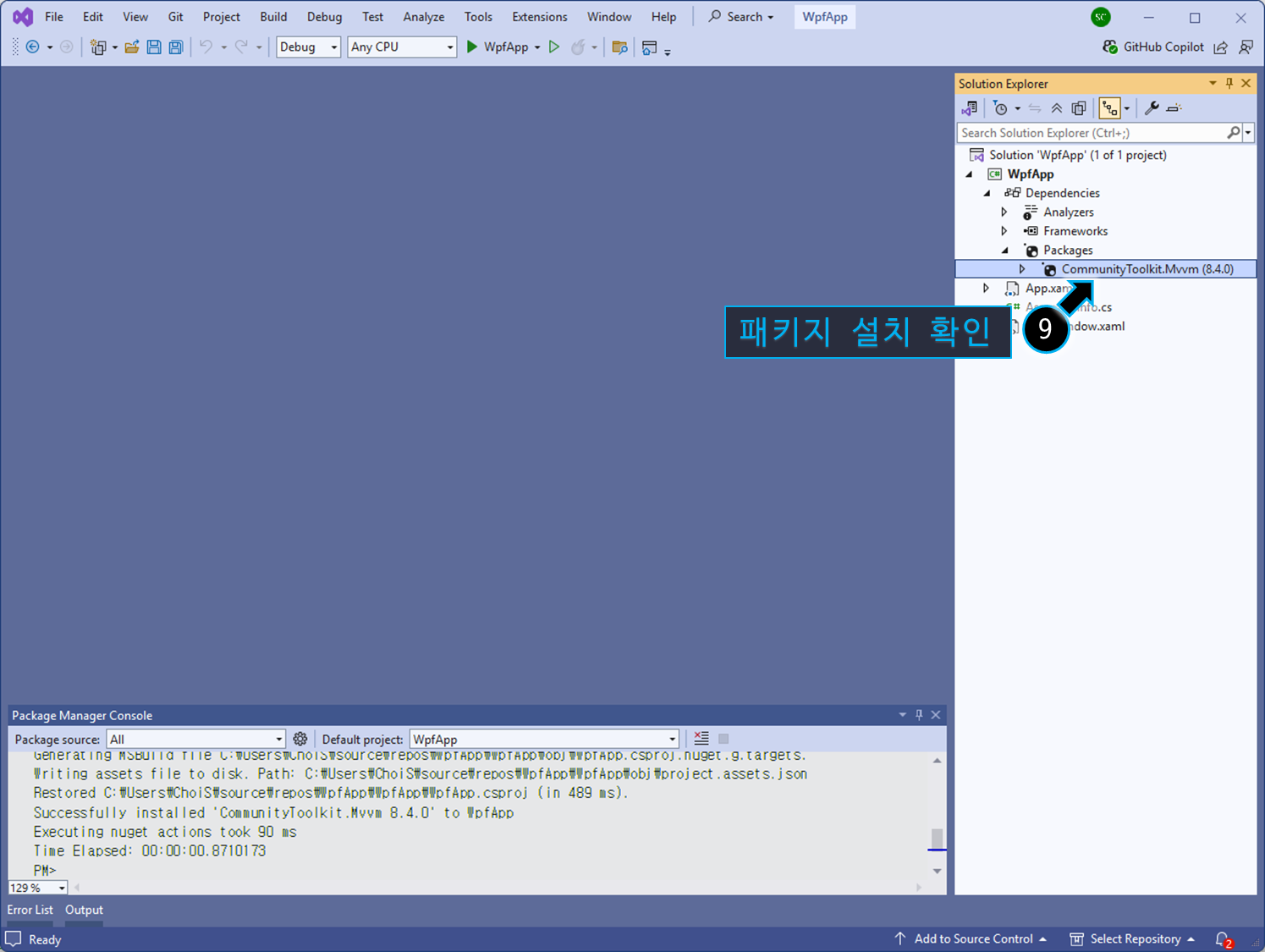Screen dimensions: 1265x952
Task: Click the user account avatar badge
Action: click(1101, 17)
